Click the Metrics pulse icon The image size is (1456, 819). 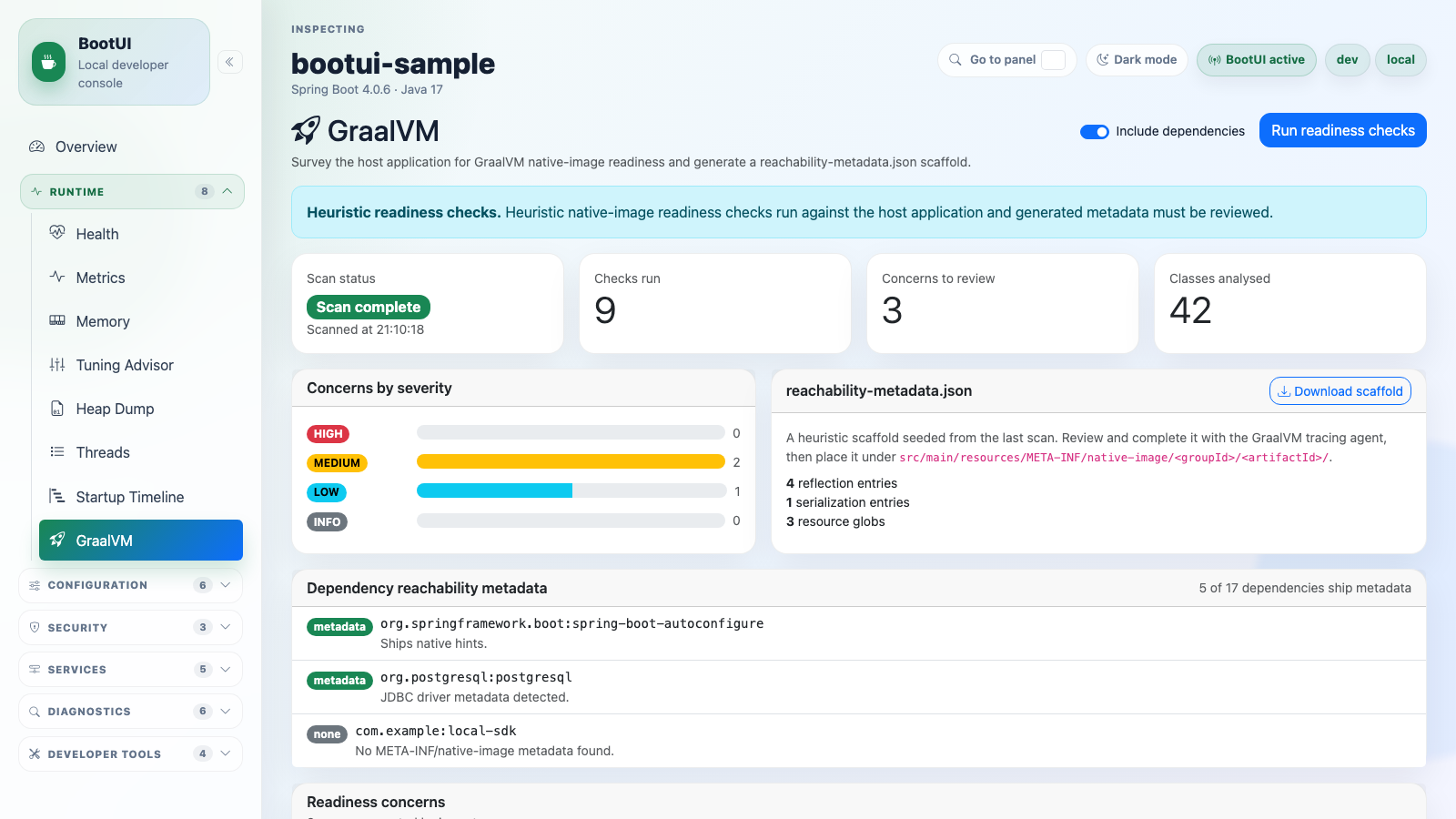(57, 277)
